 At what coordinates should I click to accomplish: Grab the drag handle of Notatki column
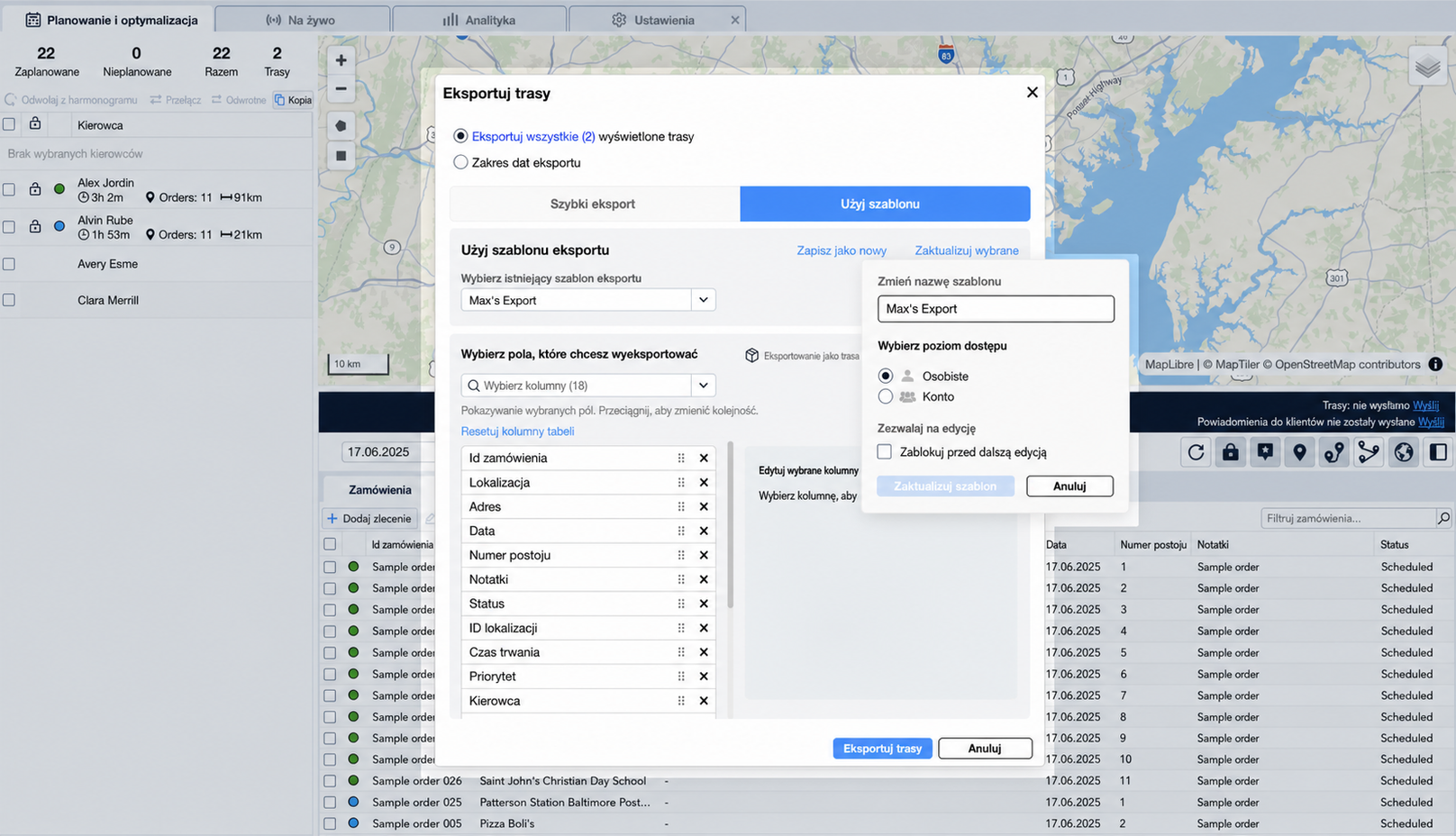coord(681,579)
